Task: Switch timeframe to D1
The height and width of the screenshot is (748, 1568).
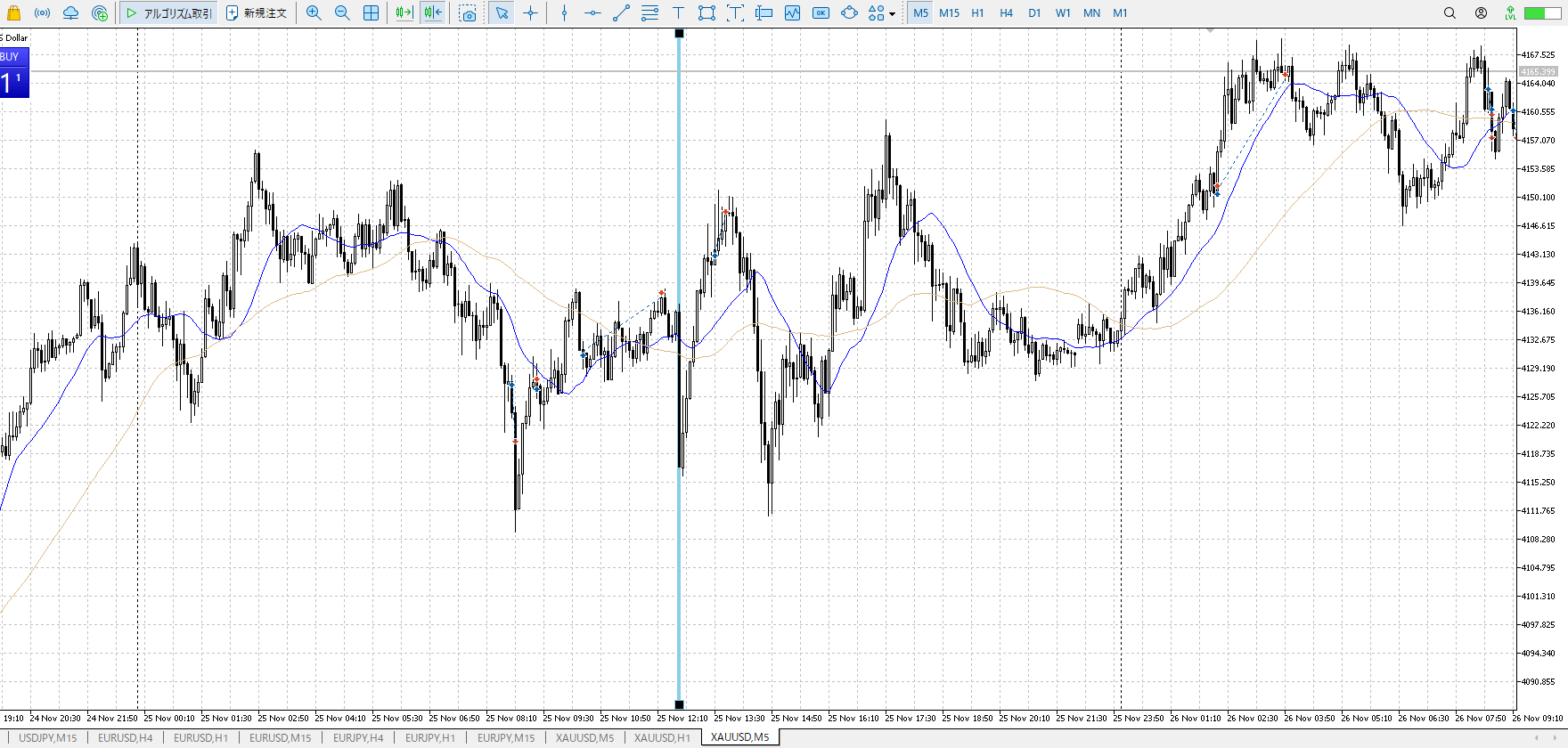Action: point(1034,12)
